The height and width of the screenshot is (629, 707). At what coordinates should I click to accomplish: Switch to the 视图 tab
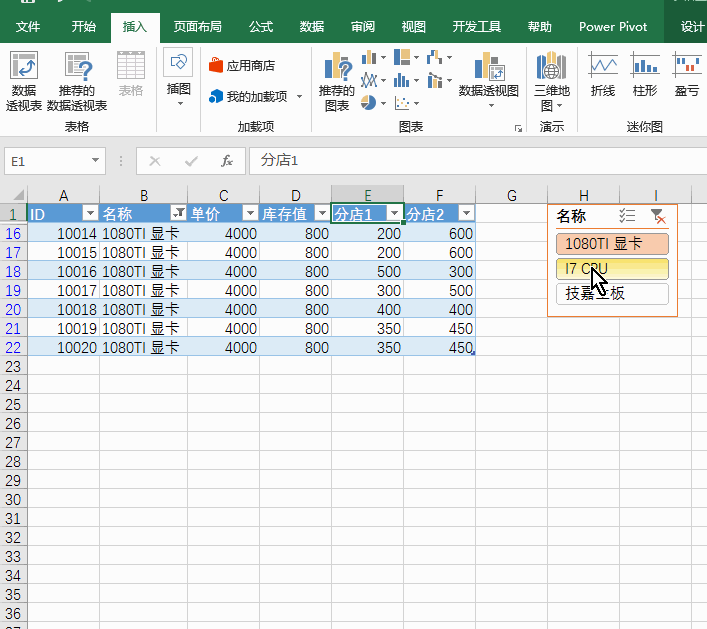point(413,27)
